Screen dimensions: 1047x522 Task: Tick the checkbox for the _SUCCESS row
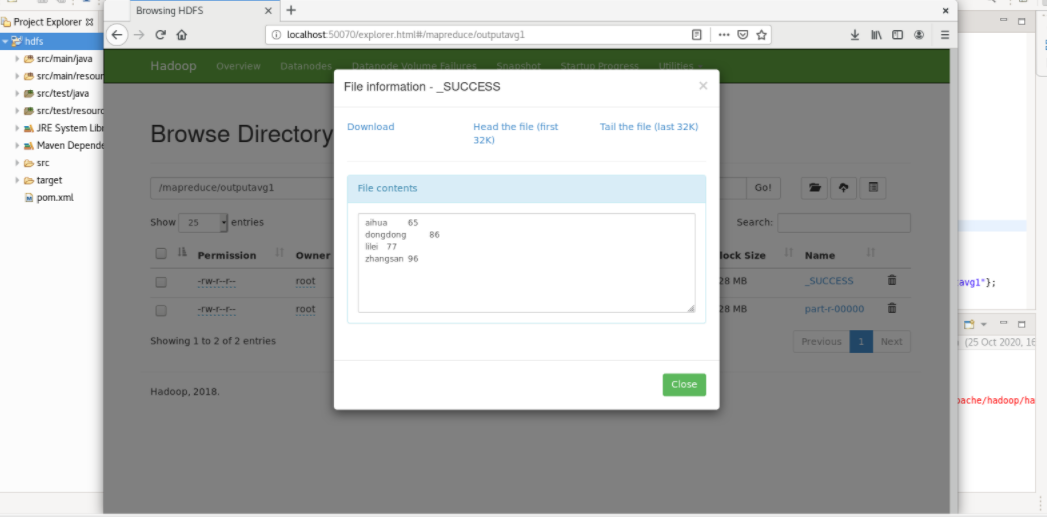(x=161, y=282)
